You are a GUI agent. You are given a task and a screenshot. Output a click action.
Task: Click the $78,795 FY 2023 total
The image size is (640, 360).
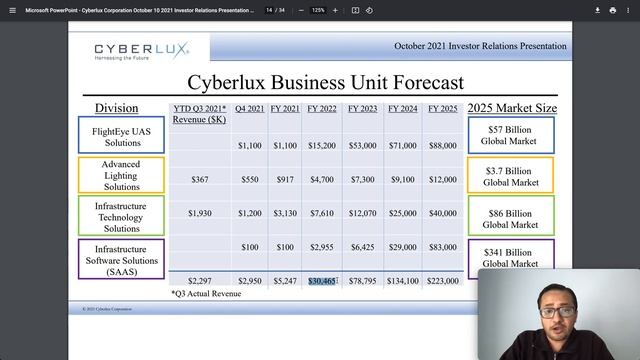[x=362, y=281]
